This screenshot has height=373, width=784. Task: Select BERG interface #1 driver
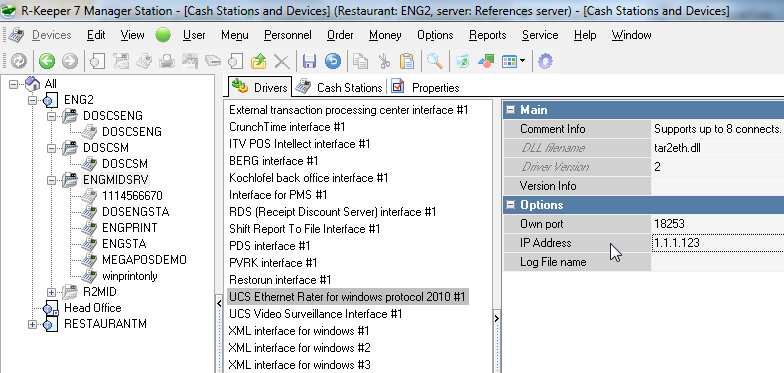point(274,161)
